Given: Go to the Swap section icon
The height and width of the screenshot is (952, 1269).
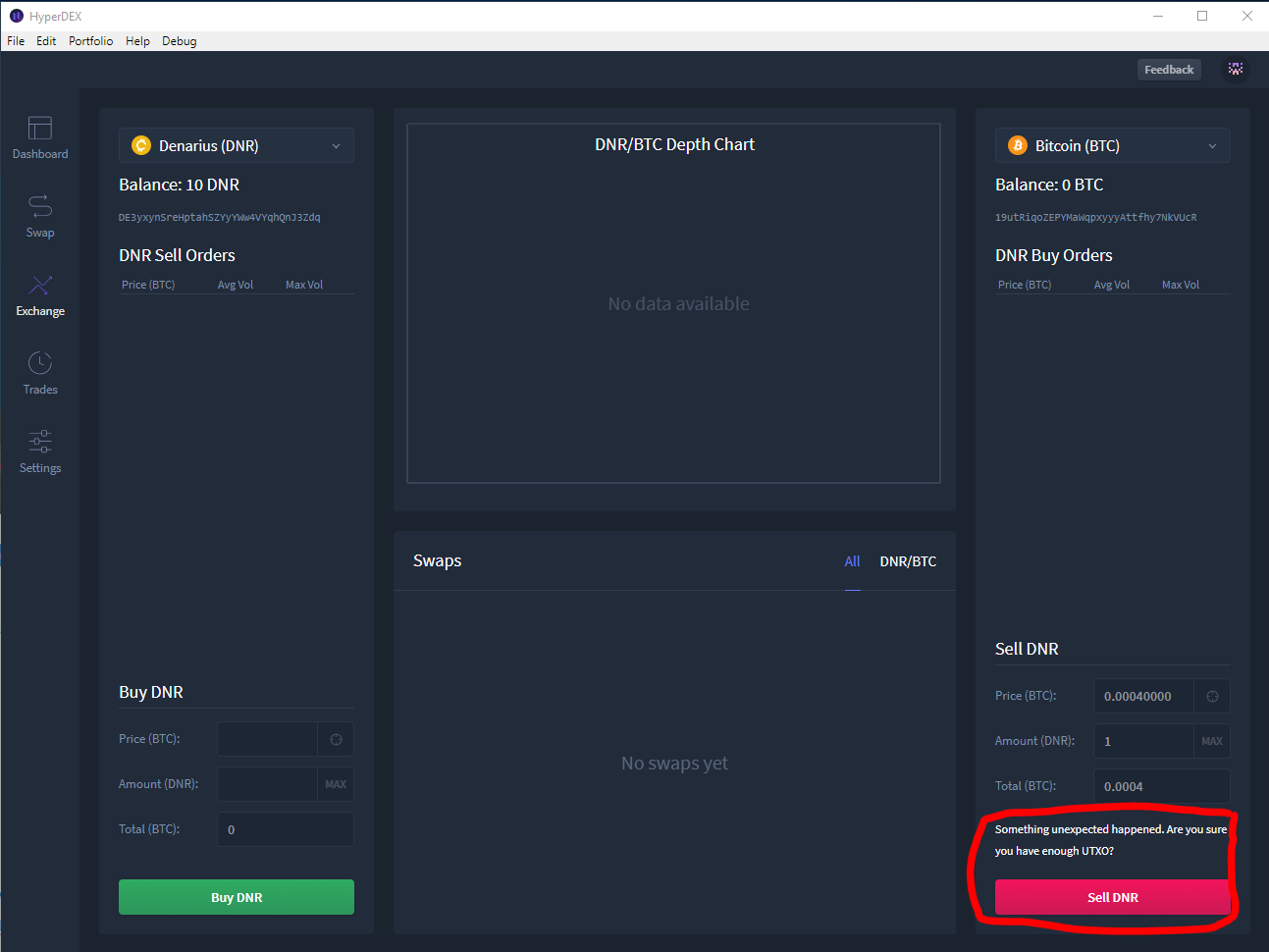Looking at the screenshot, I should [x=40, y=206].
